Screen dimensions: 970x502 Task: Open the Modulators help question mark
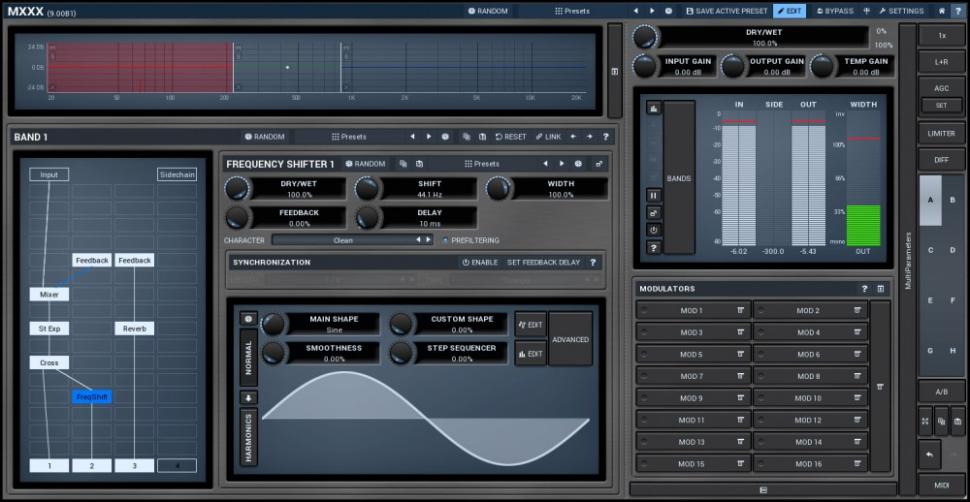(865, 289)
